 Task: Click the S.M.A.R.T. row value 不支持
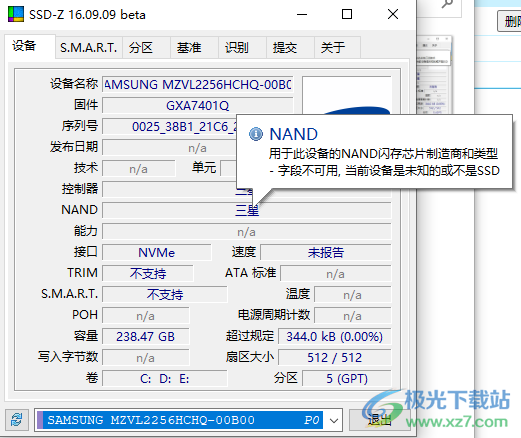tap(165, 294)
